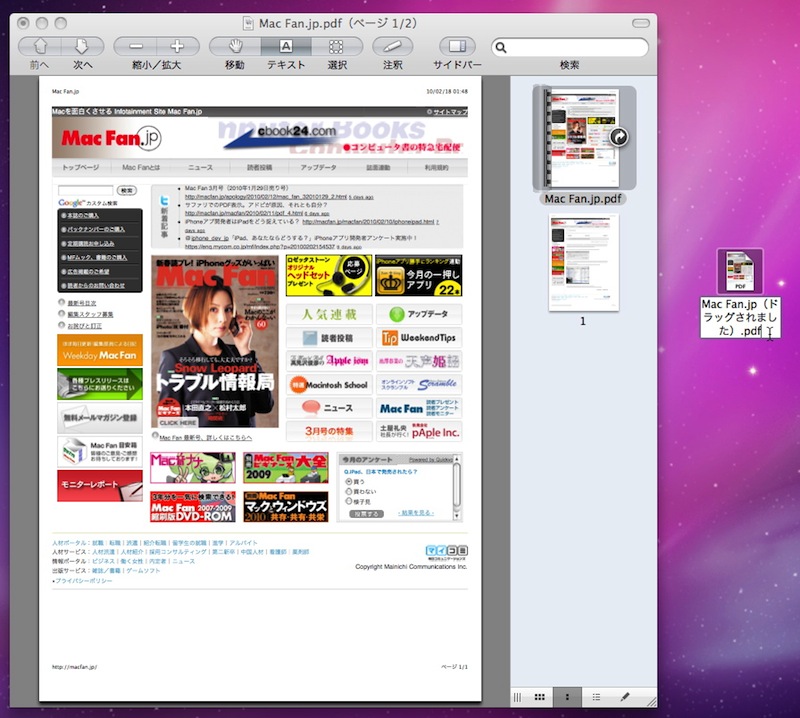This screenshot has width=800, height=718.
Task: Click the dragged Mac Fan.jp PDF desktop icon
Action: (741, 272)
